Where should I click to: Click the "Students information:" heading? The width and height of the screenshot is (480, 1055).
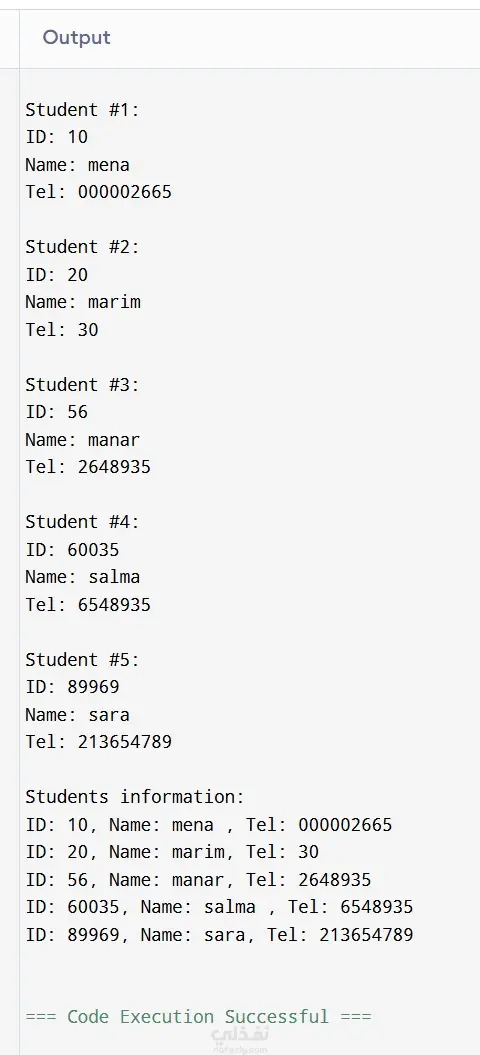[135, 797]
